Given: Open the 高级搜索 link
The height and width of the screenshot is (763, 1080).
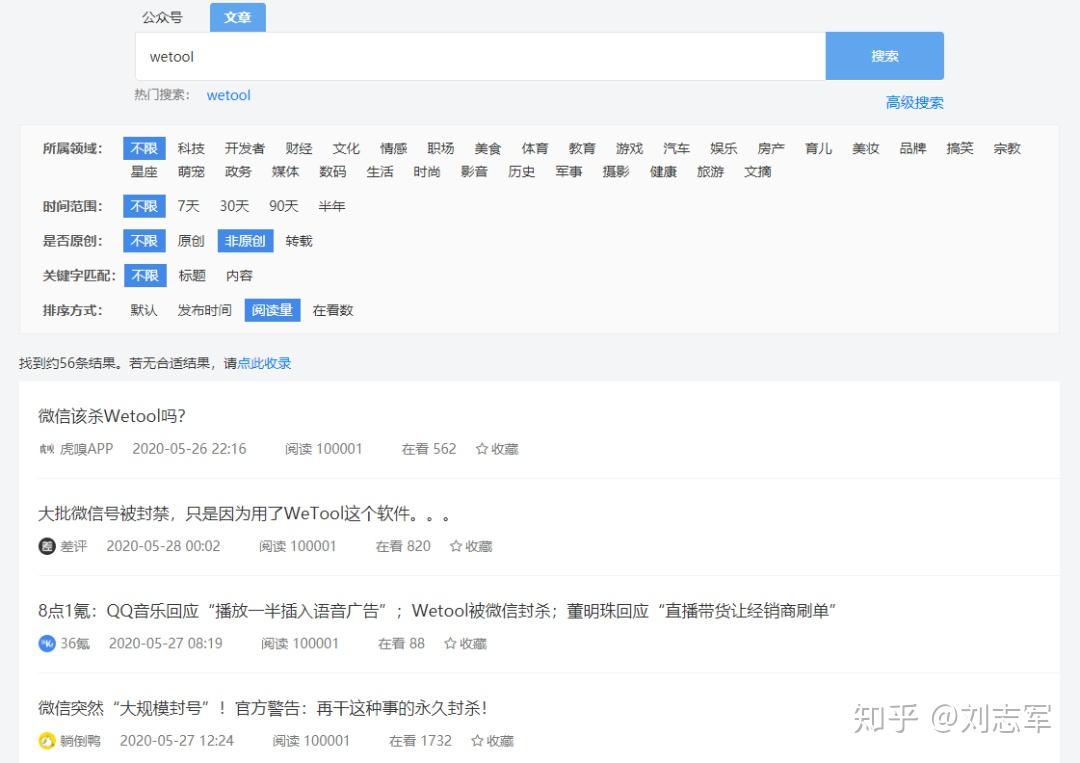Looking at the screenshot, I should click(x=914, y=103).
